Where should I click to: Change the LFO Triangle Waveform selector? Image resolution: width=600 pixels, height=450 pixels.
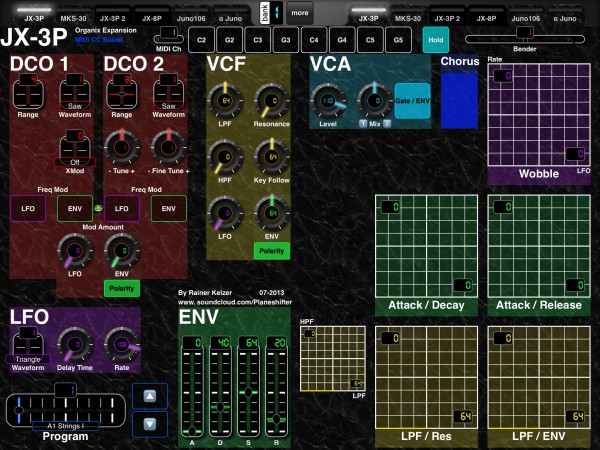click(x=28, y=346)
